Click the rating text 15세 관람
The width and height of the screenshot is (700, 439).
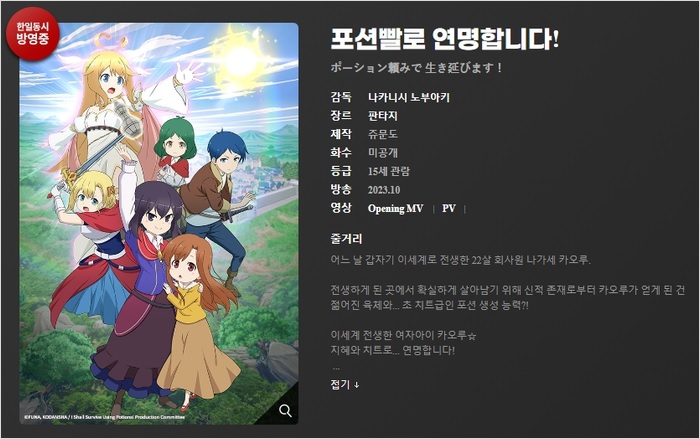(388, 171)
